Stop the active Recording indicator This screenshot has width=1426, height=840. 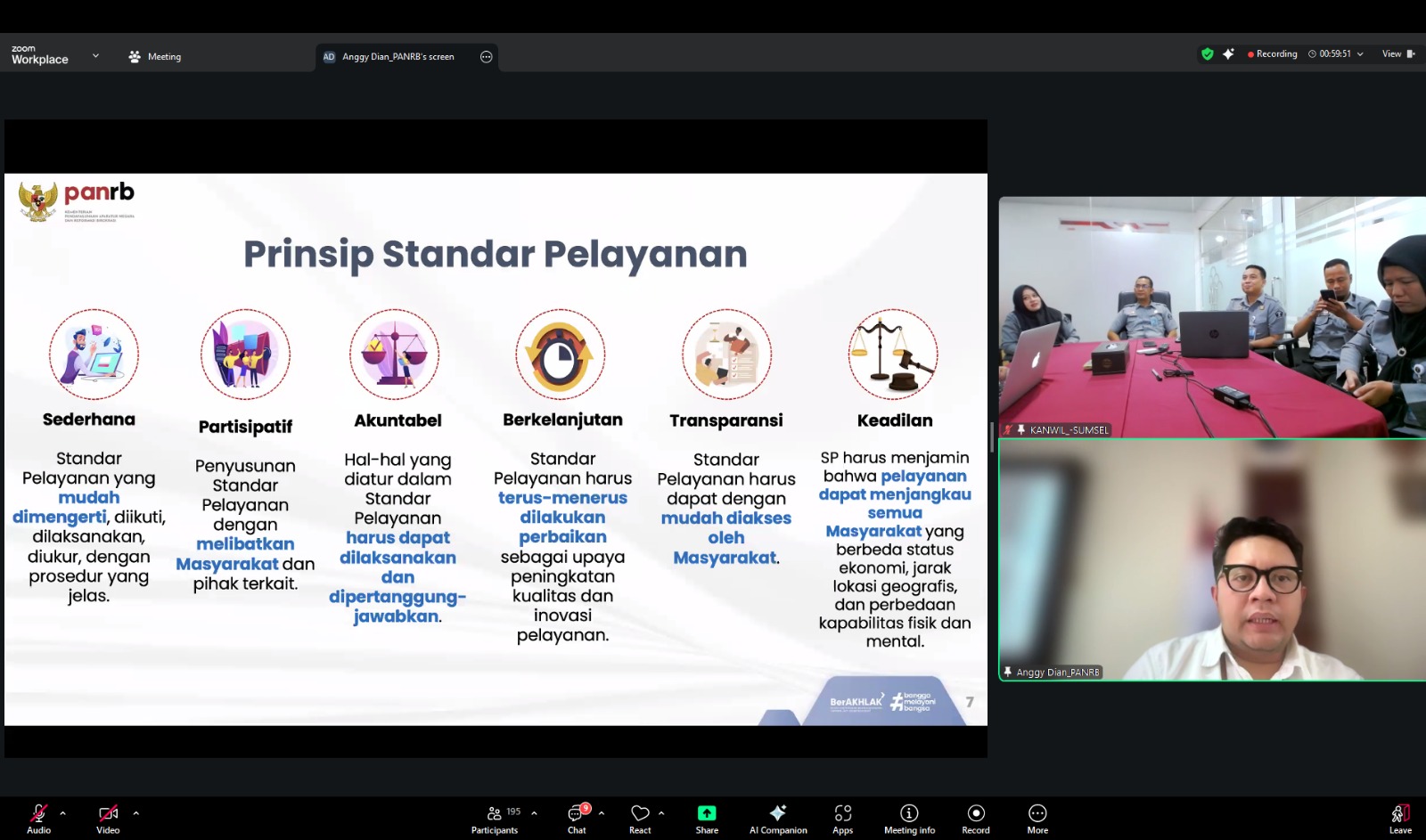[1273, 53]
